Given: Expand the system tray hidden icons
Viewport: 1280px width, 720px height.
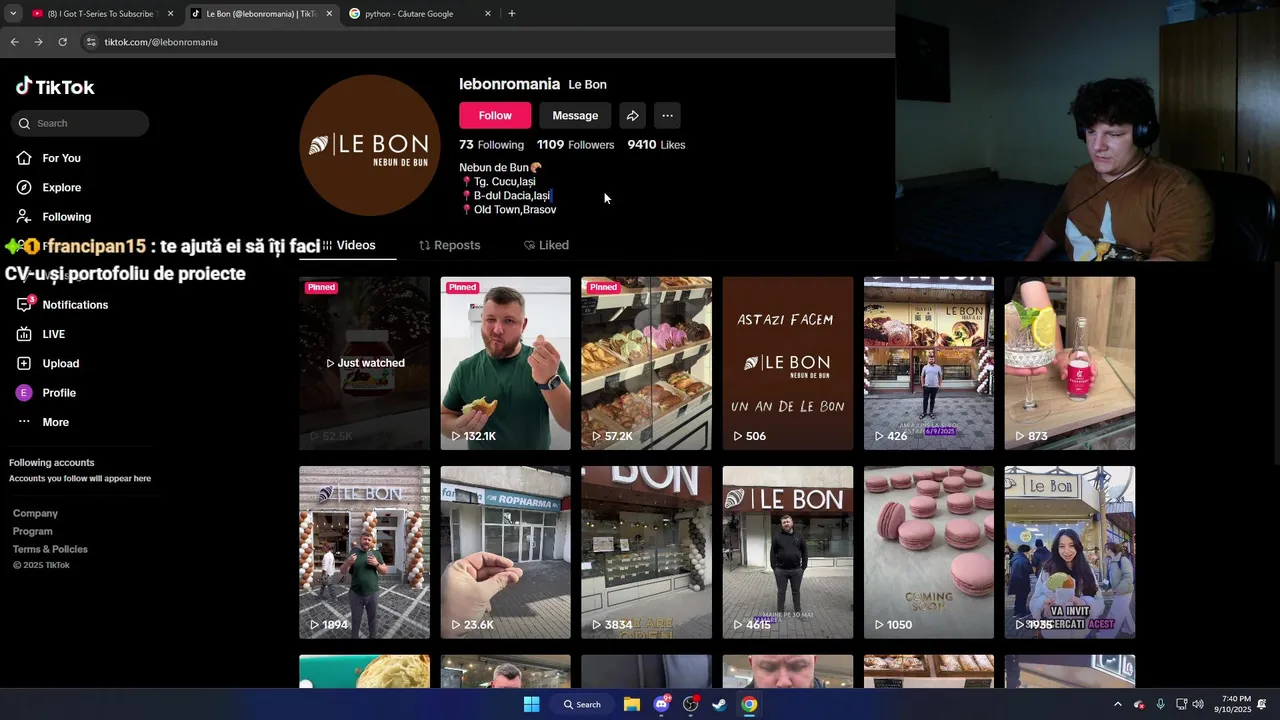Looking at the screenshot, I should [1118, 704].
